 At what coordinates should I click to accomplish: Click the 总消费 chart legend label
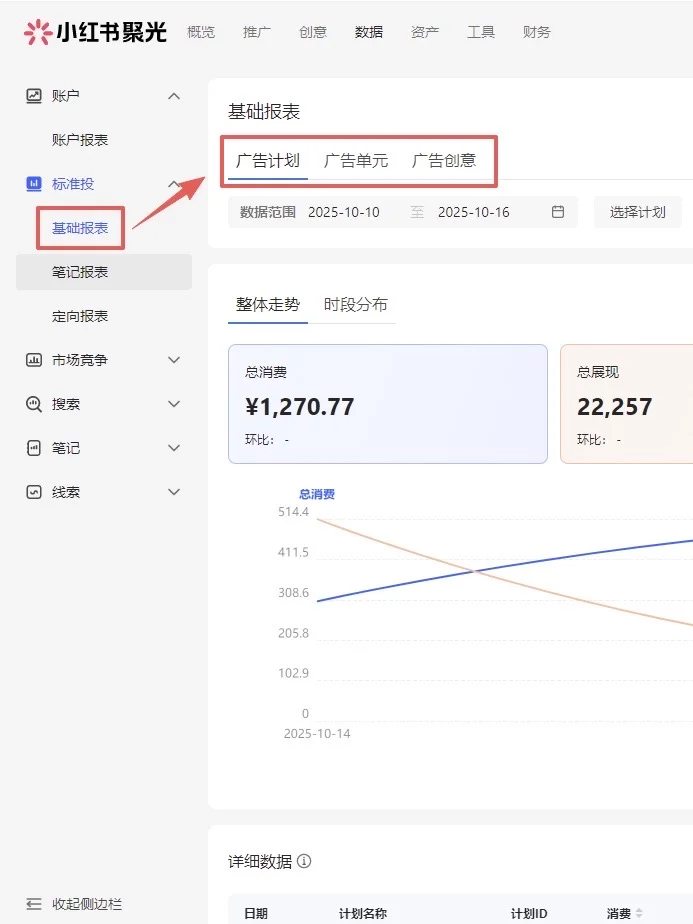click(x=317, y=494)
